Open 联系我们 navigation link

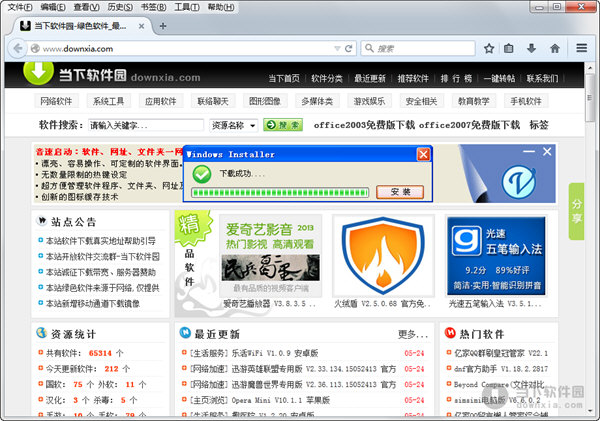tap(542, 78)
